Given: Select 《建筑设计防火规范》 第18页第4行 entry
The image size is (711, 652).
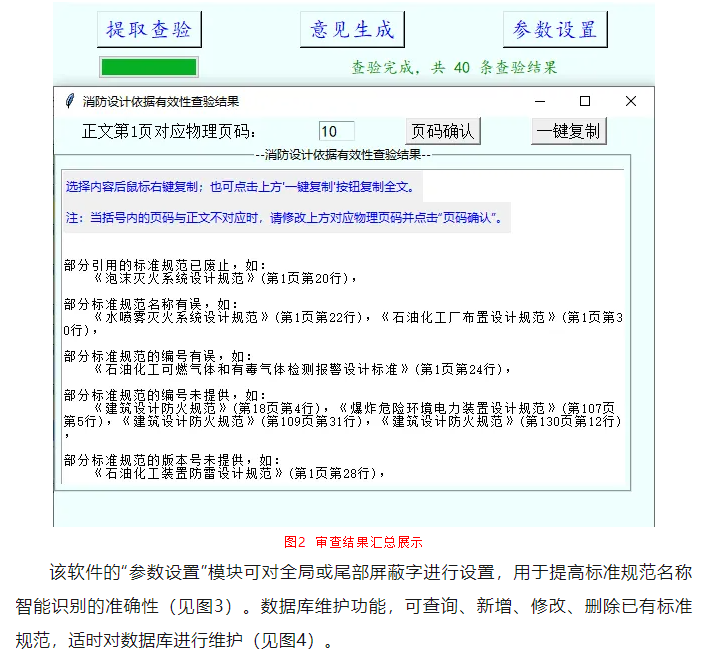Looking at the screenshot, I should pos(210,408).
